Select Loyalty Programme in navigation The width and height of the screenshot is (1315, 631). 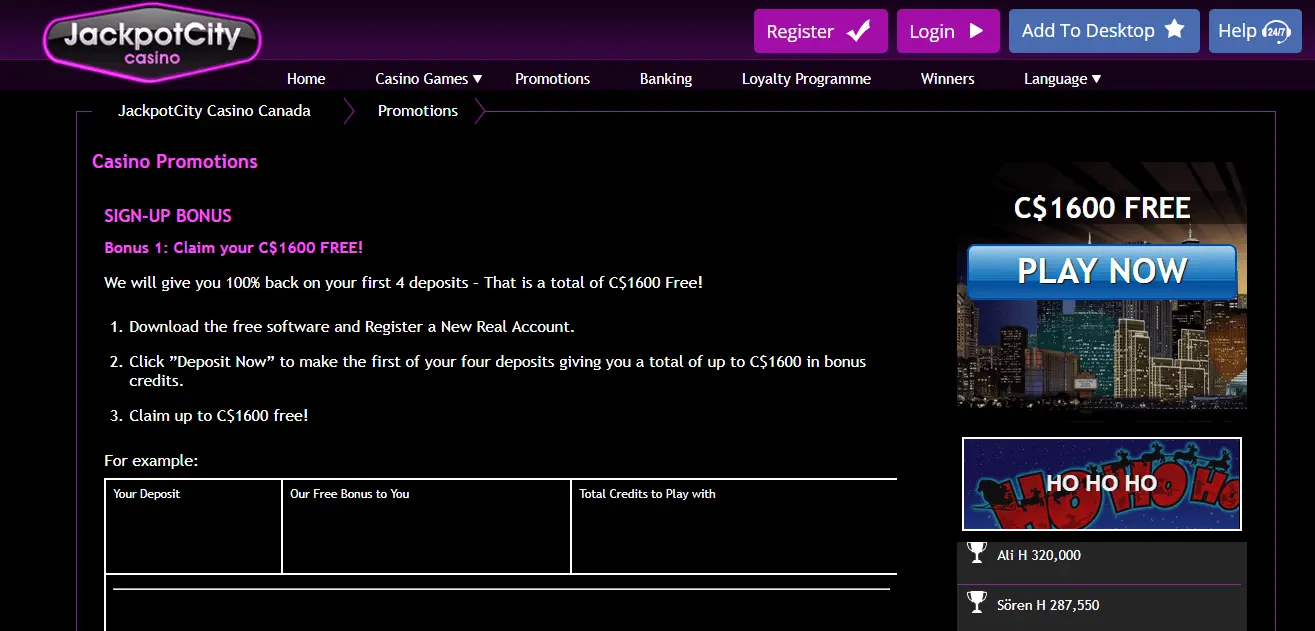click(x=806, y=79)
